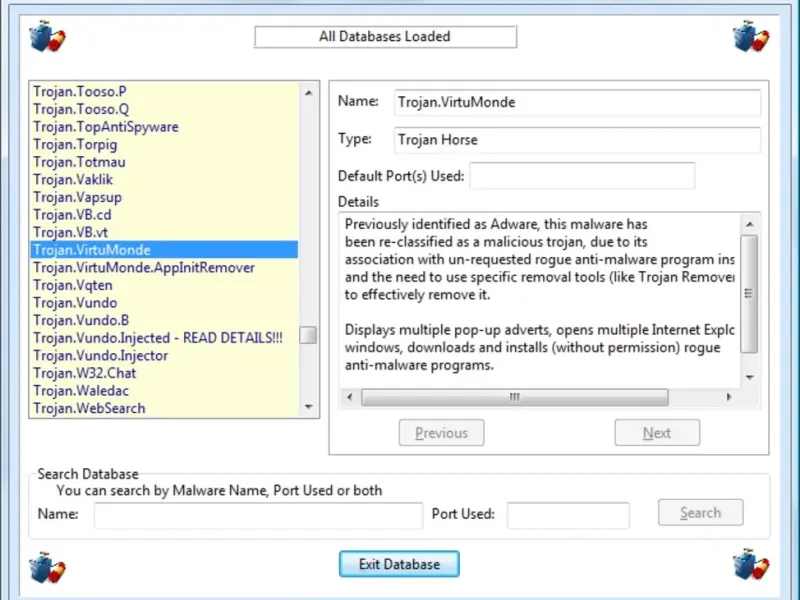Select Trojan.Tooso.P in the list
This screenshot has width=800, height=600.
[164, 91]
